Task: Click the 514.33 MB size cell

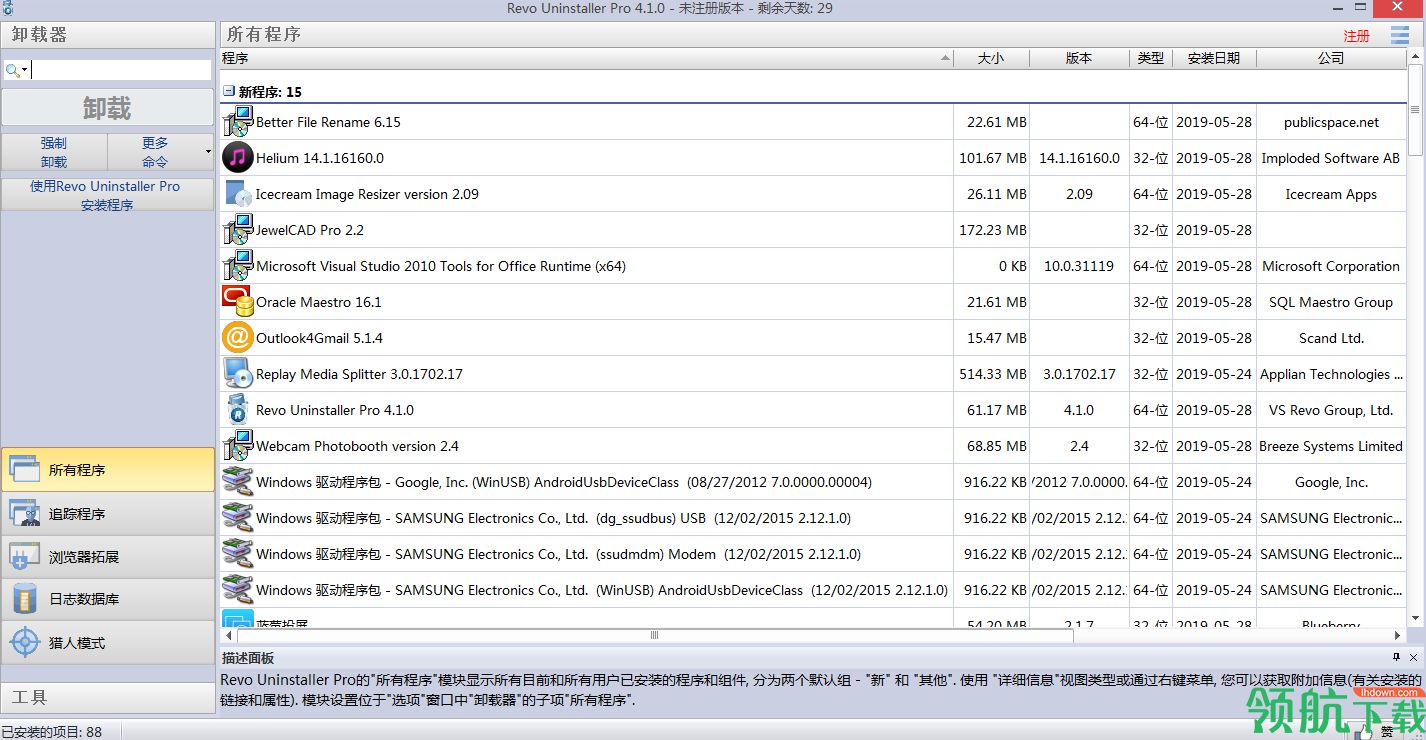Action: 992,374
